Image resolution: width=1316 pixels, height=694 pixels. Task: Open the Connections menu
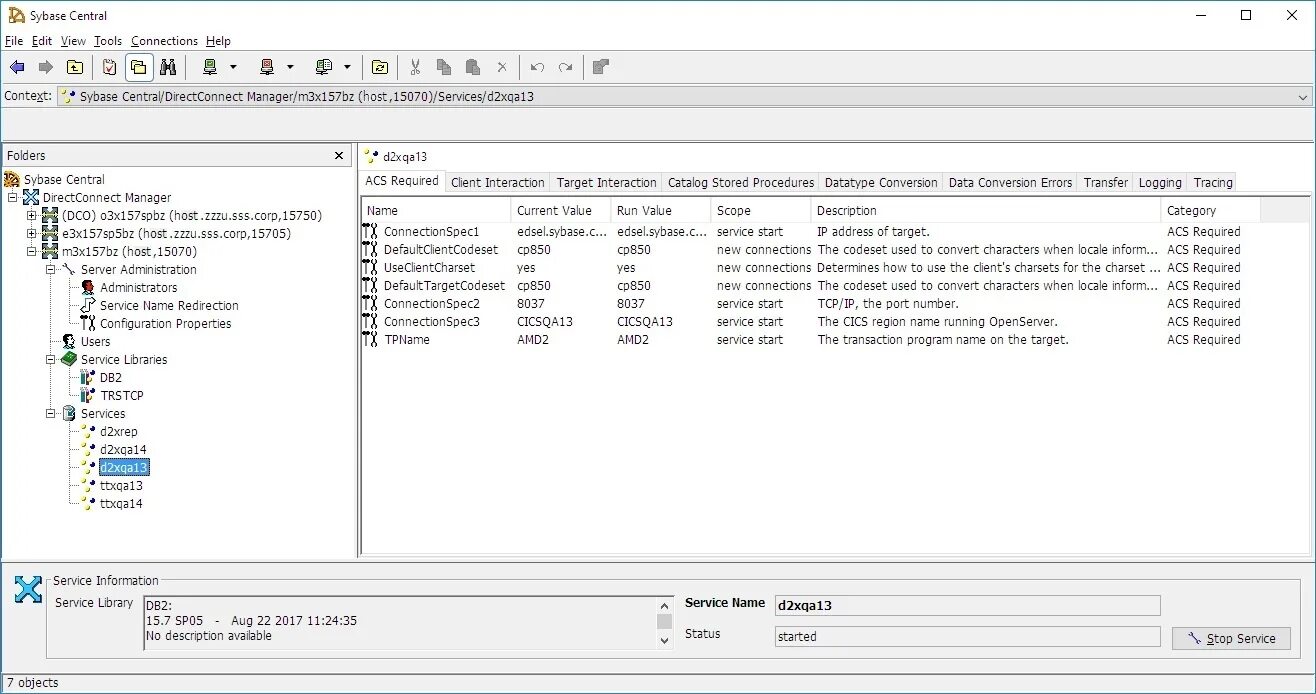tap(164, 41)
